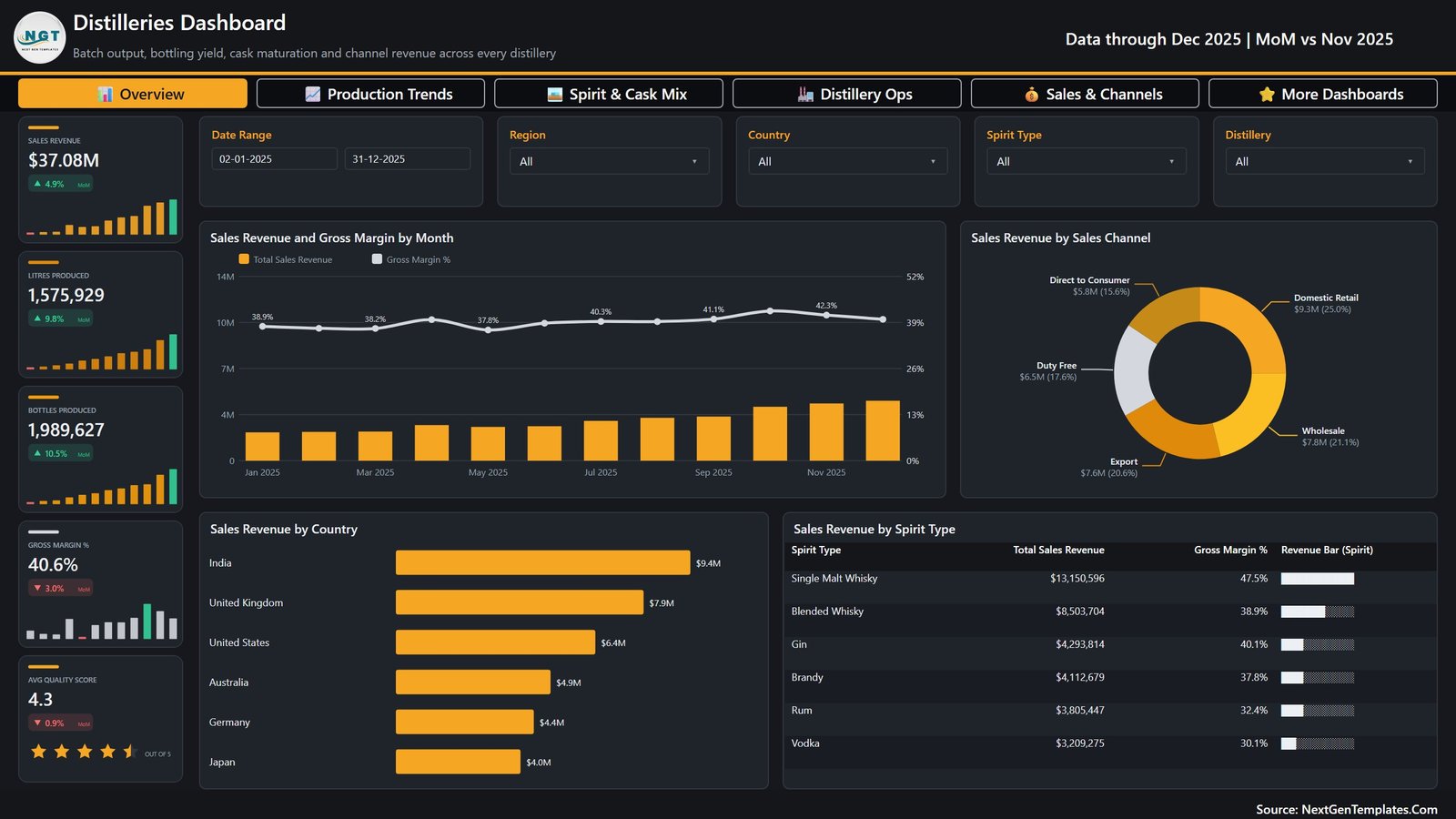Click the Spirit & Cask Mix picture icon

coord(555,94)
